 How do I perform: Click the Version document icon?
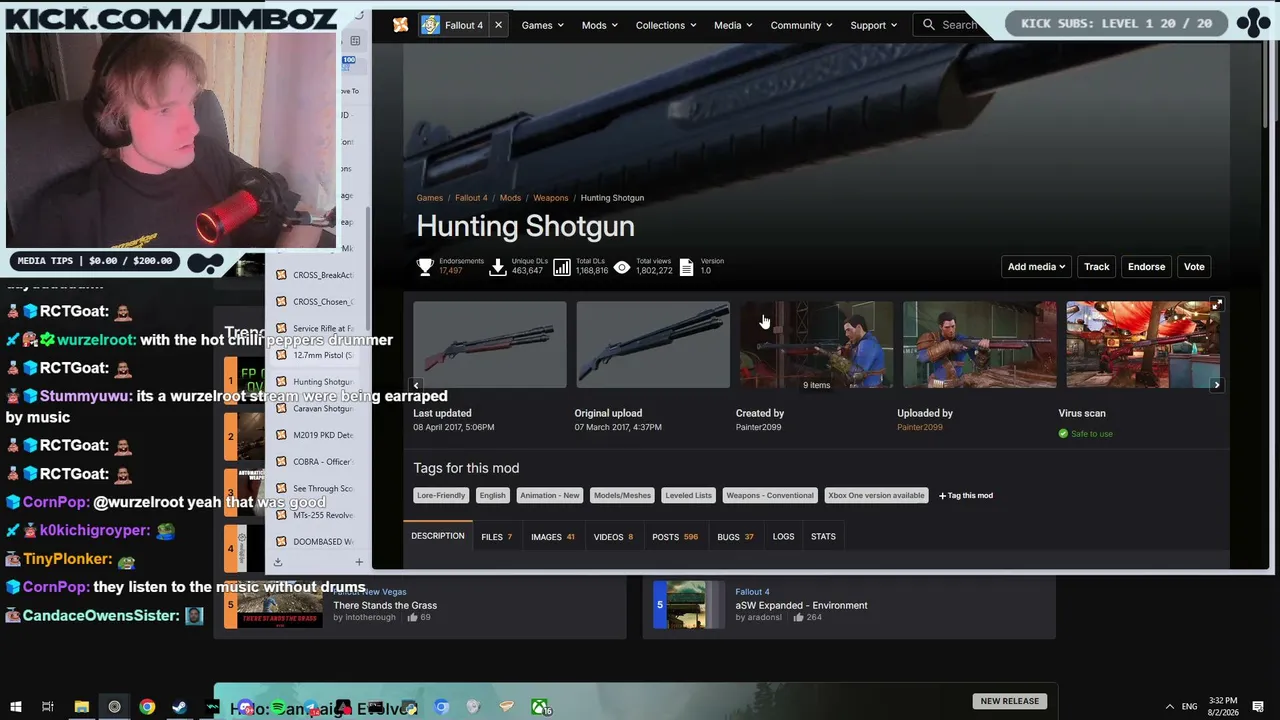tap(686, 267)
